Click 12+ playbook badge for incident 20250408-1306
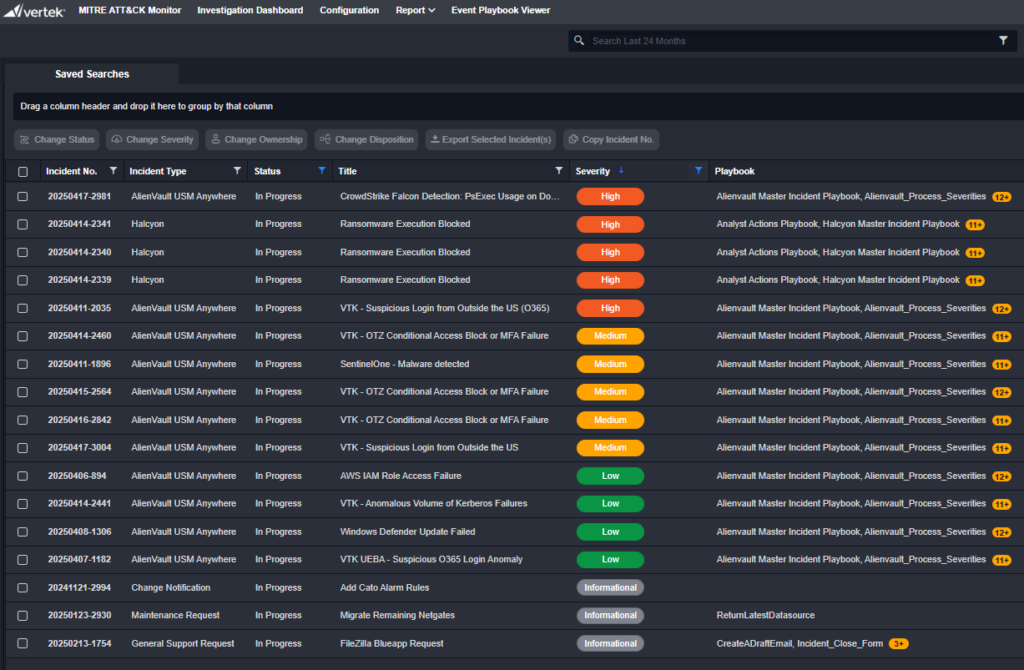The width and height of the screenshot is (1024, 670). click(1001, 532)
